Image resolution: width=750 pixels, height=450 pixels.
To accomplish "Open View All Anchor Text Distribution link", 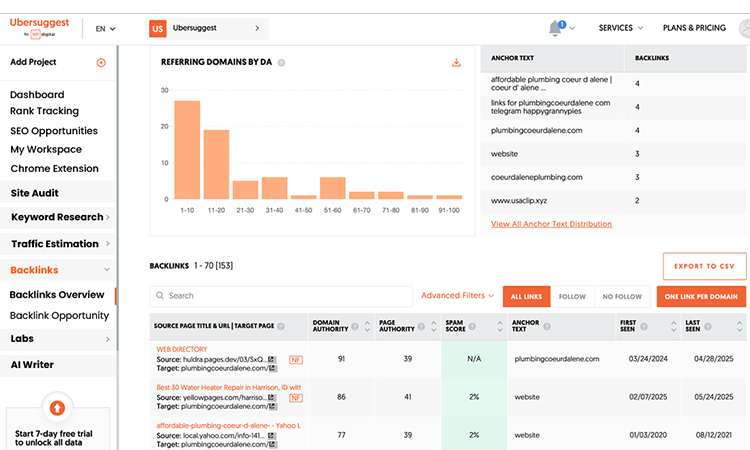I will (551, 224).
